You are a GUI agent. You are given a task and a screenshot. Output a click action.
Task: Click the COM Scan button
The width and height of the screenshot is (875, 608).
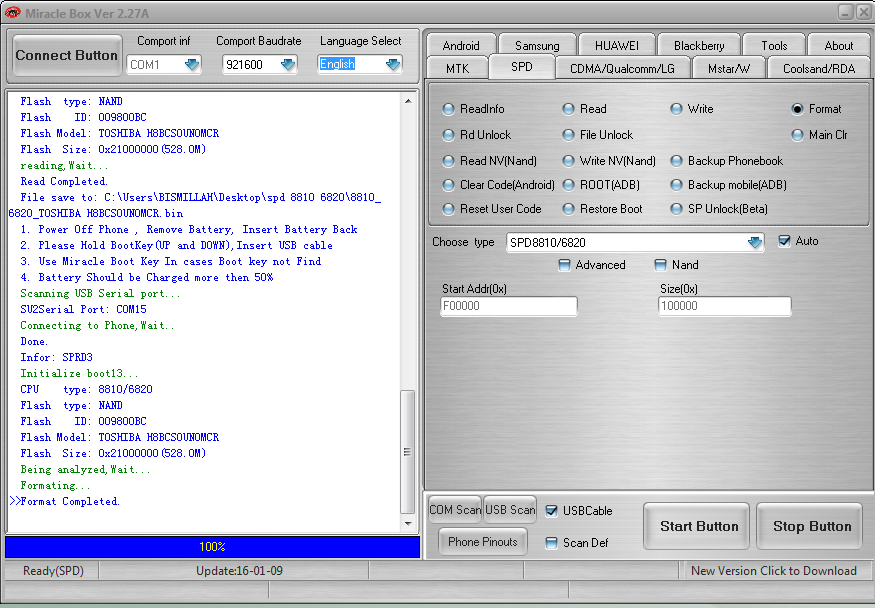coord(455,510)
